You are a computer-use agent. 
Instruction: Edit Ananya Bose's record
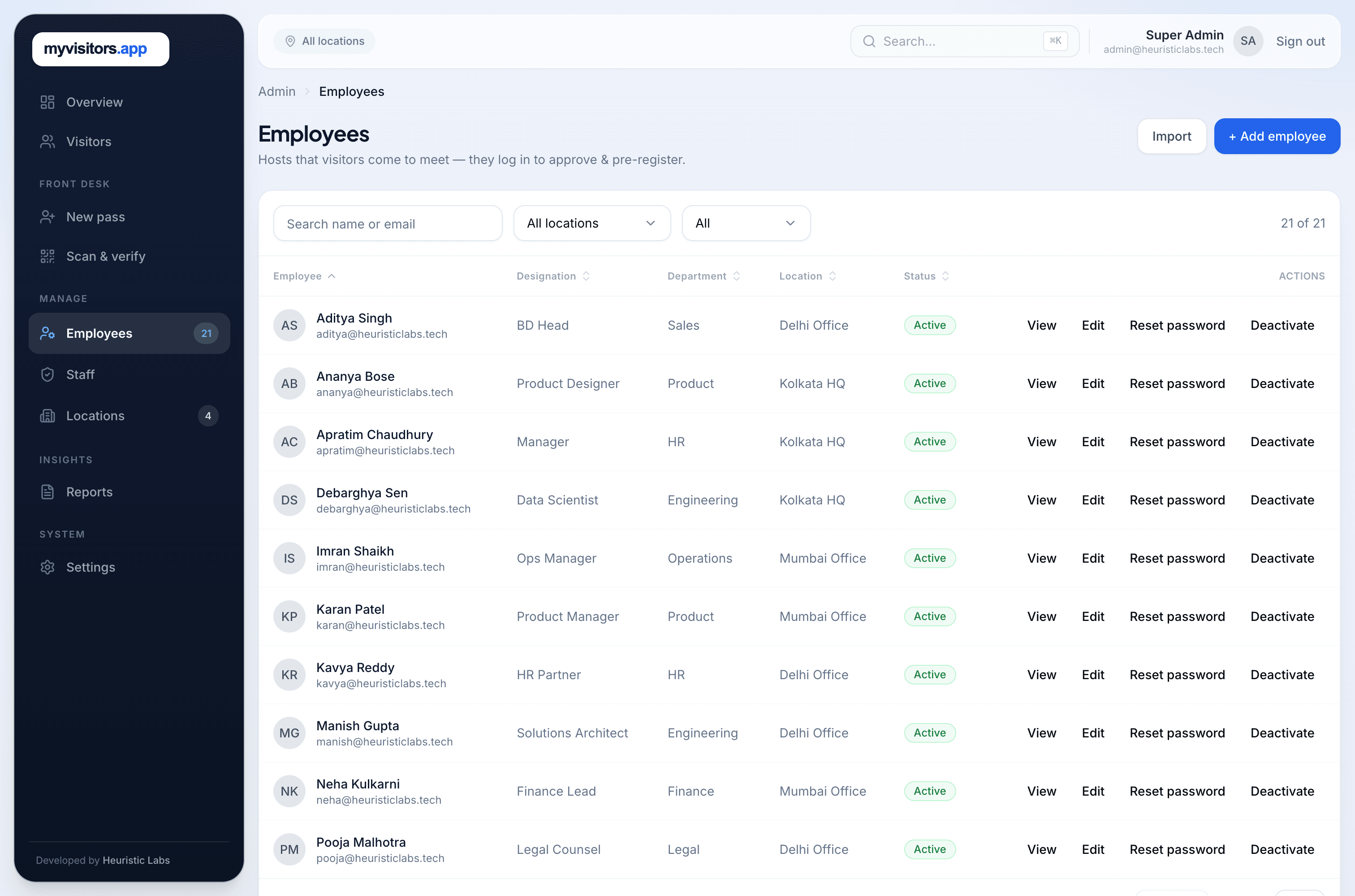pos(1093,383)
